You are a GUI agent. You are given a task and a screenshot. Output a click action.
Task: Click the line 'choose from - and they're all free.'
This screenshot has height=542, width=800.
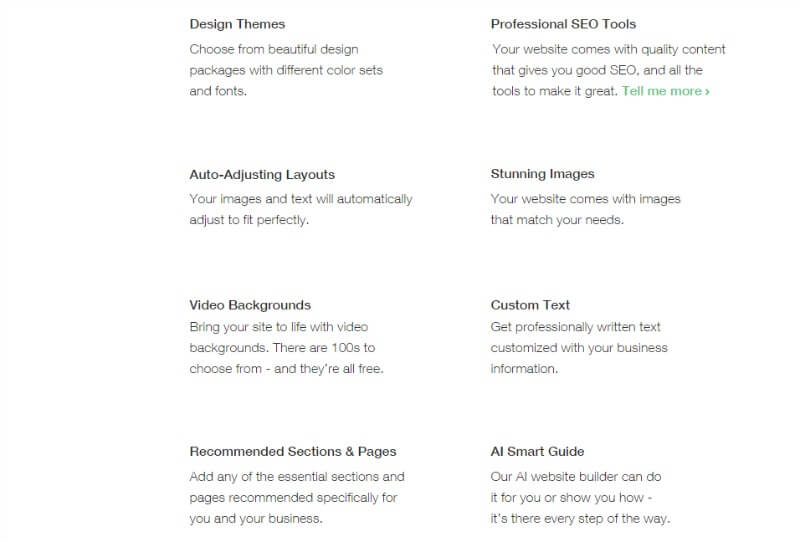point(286,369)
